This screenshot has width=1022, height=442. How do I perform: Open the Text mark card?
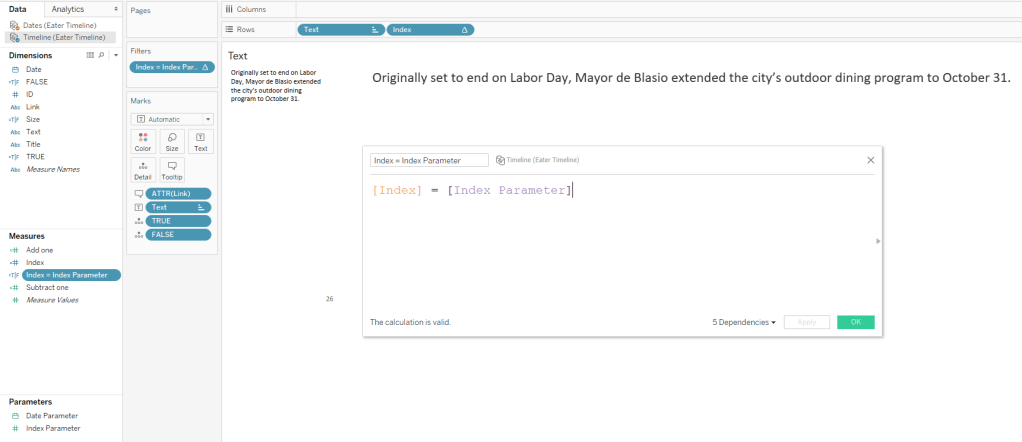tap(200, 141)
